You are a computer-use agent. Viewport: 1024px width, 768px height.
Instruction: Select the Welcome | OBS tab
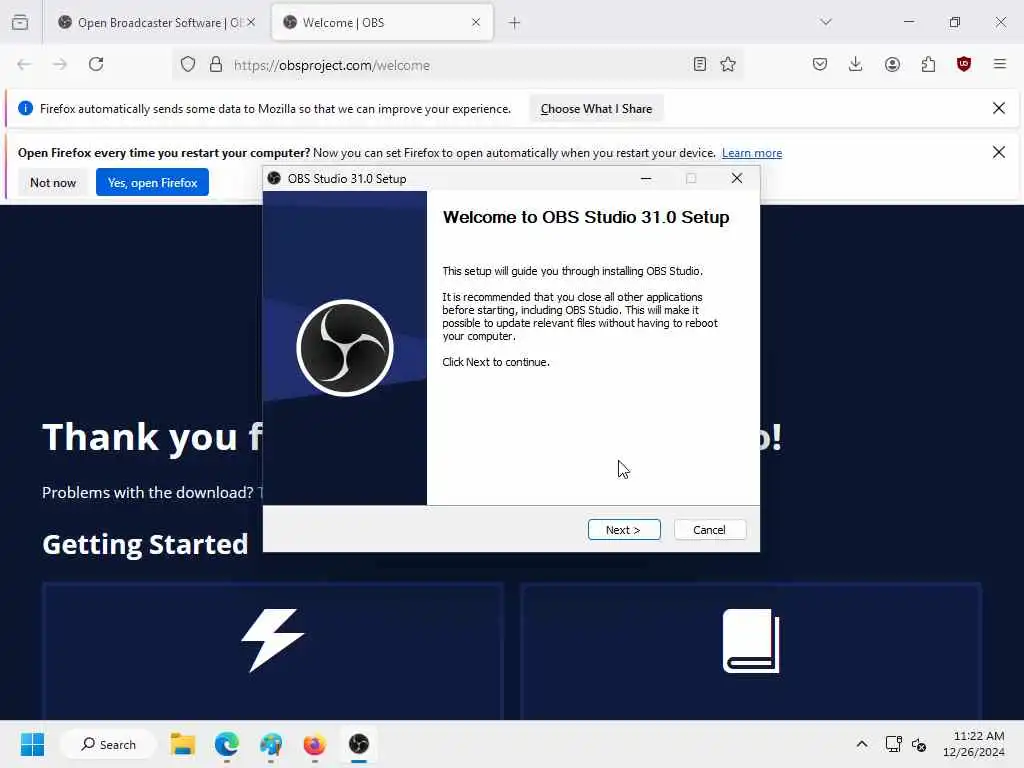[x=382, y=23]
